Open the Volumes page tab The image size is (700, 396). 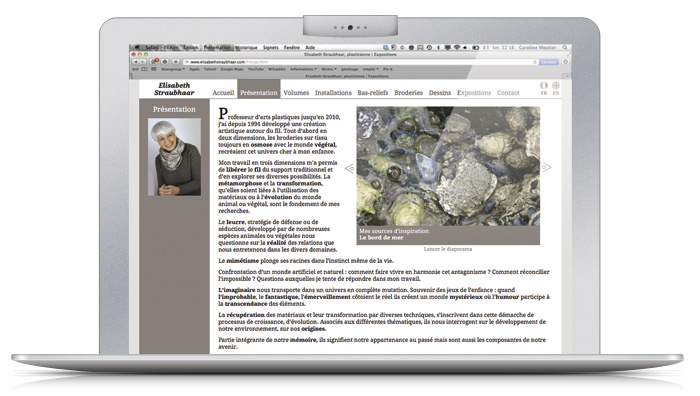pyautogui.click(x=296, y=93)
